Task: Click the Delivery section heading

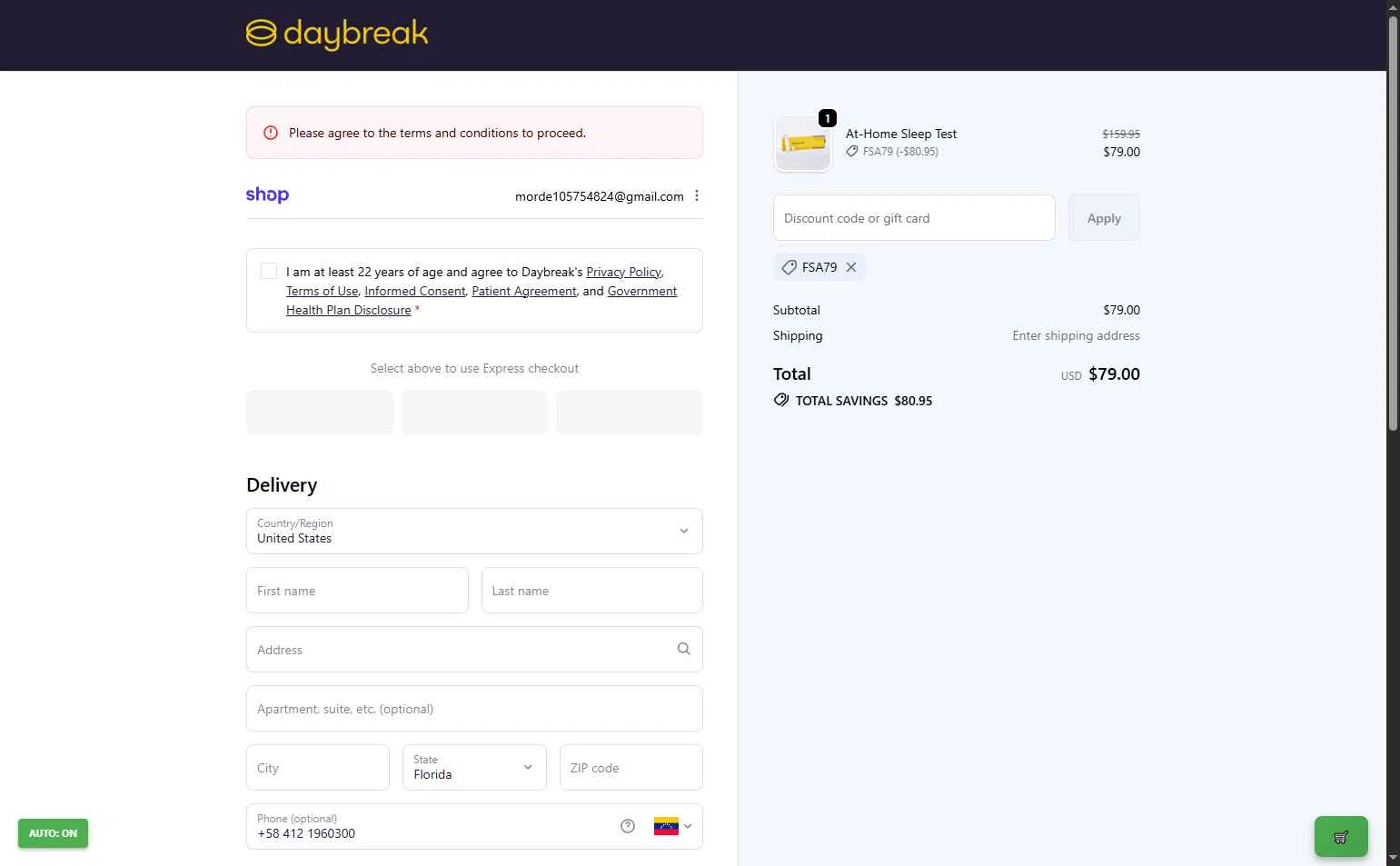Action: point(282,485)
